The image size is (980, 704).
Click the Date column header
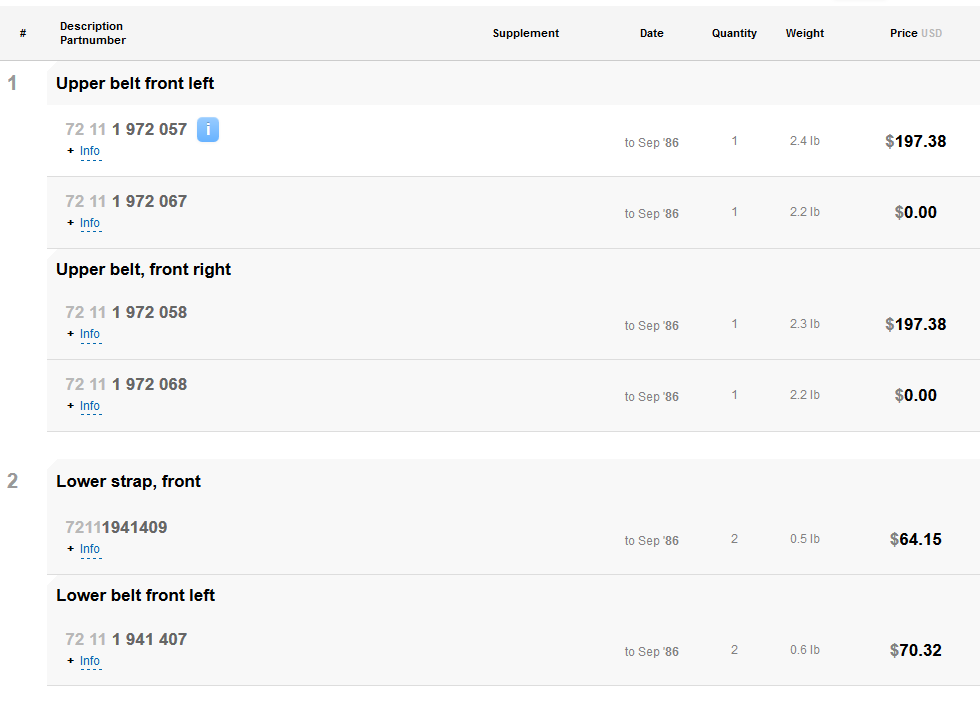652,33
